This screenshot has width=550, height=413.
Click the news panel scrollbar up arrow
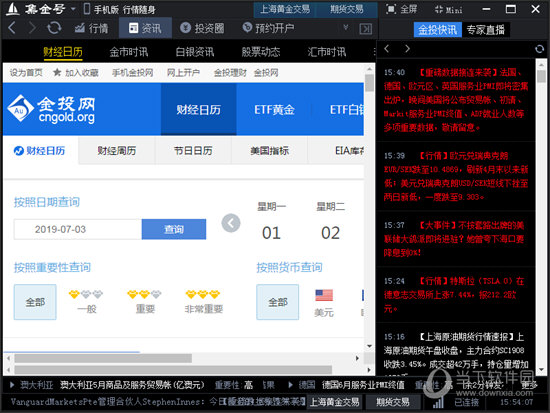click(541, 64)
